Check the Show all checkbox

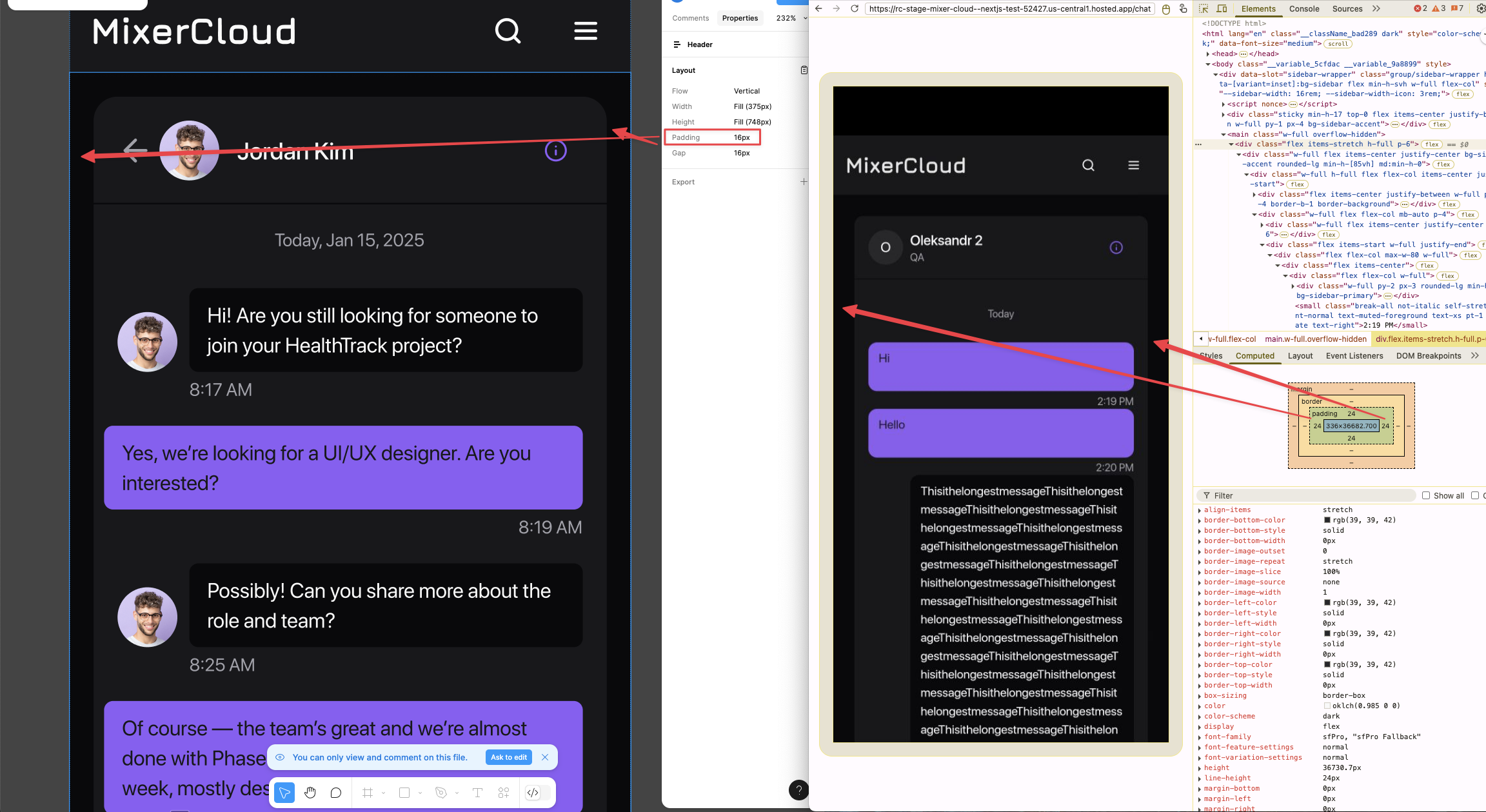point(1426,495)
